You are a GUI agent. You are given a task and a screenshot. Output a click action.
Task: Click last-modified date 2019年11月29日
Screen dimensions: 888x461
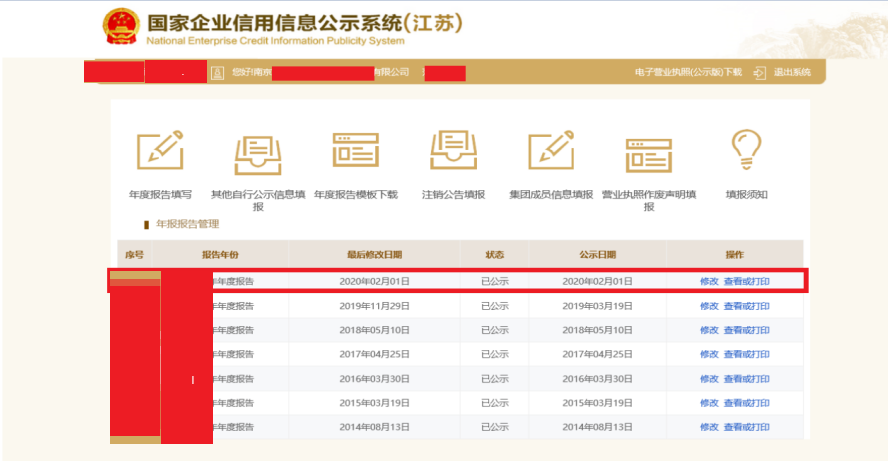pos(374,306)
